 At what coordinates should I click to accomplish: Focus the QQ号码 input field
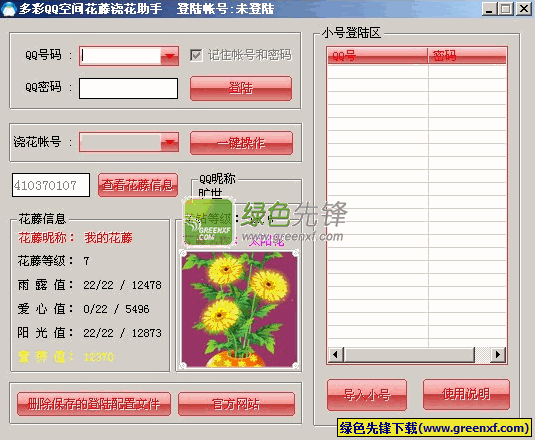pyautogui.click(x=120, y=56)
